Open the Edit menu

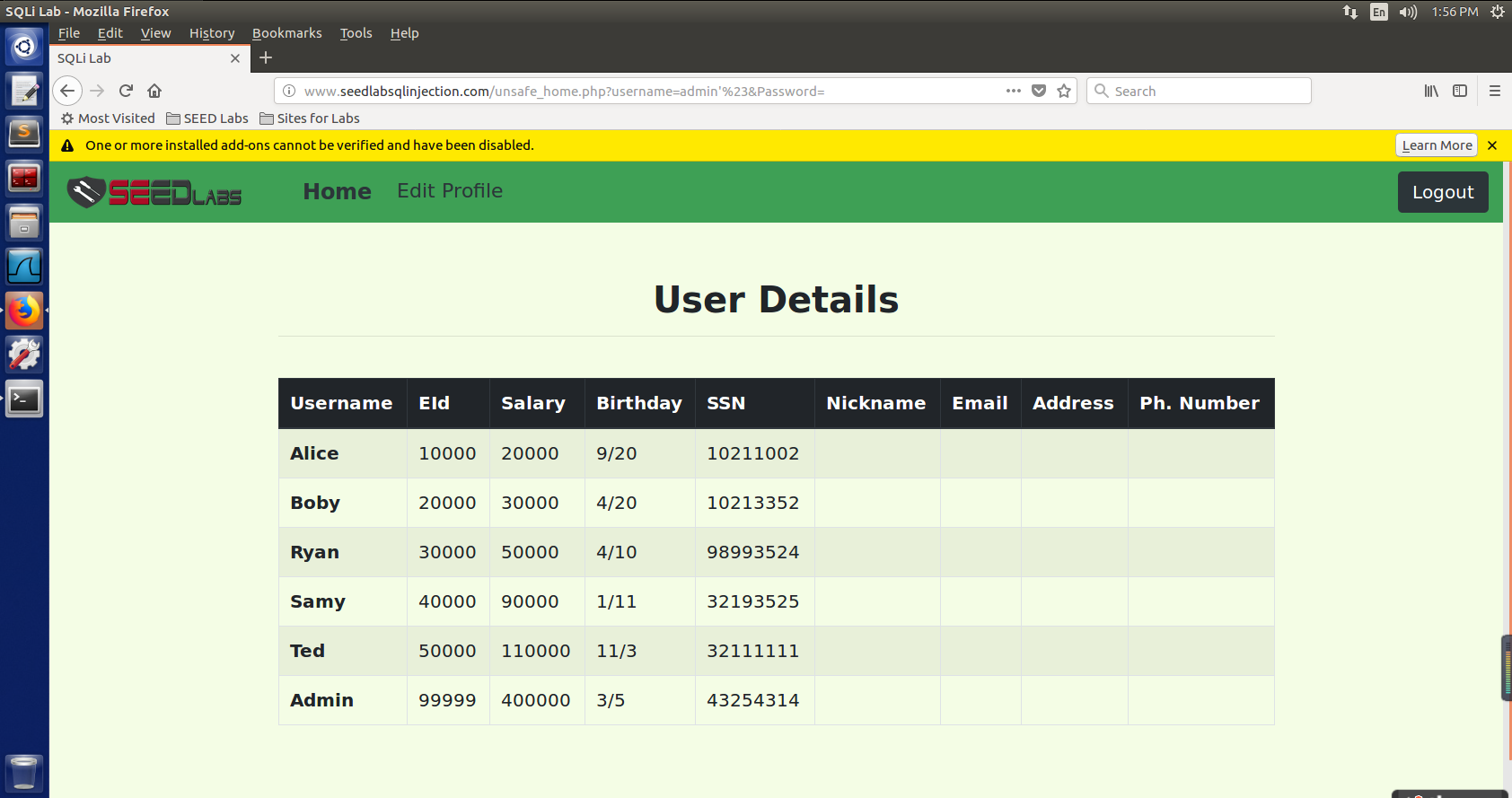click(x=110, y=33)
